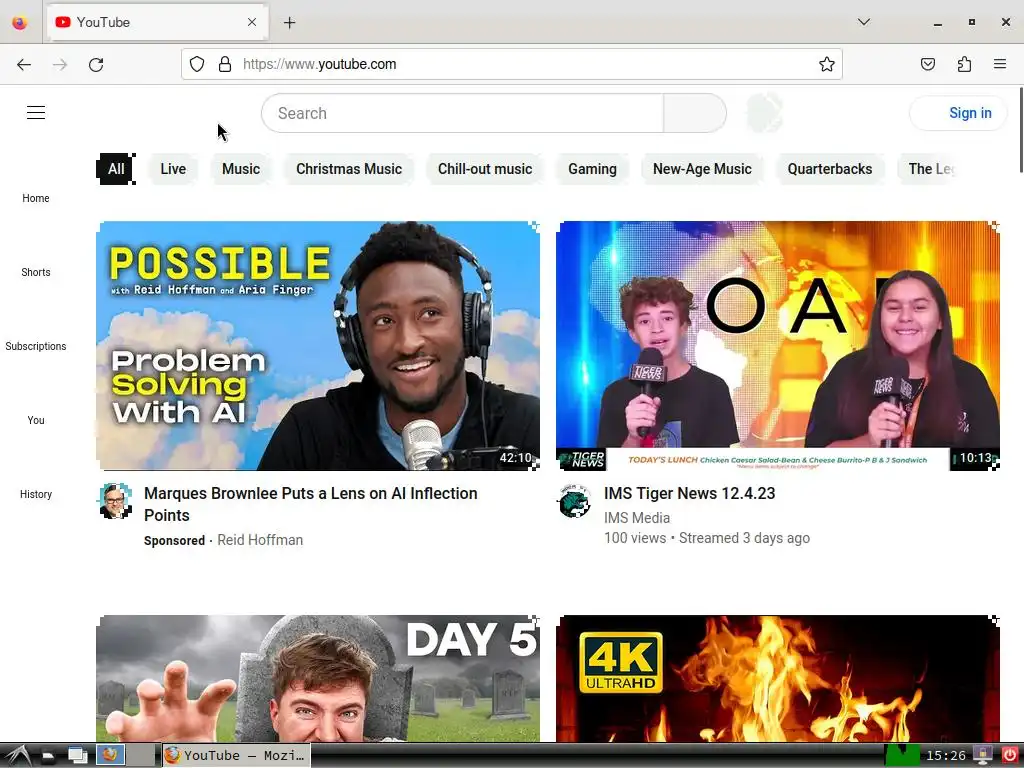This screenshot has width=1024, height=768.
Task: Filter by Quarterbacks
Action: coord(829,169)
